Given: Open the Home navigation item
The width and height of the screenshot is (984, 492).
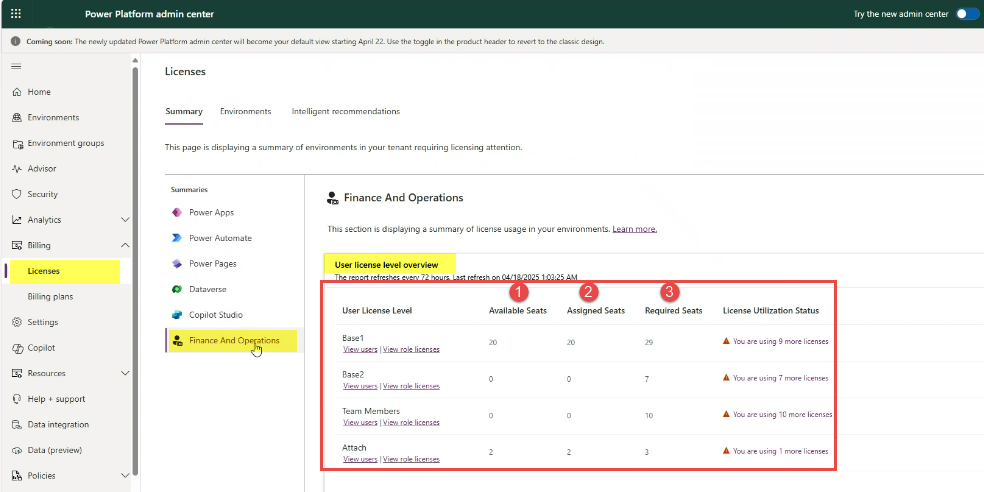Looking at the screenshot, I should tap(39, 92).
